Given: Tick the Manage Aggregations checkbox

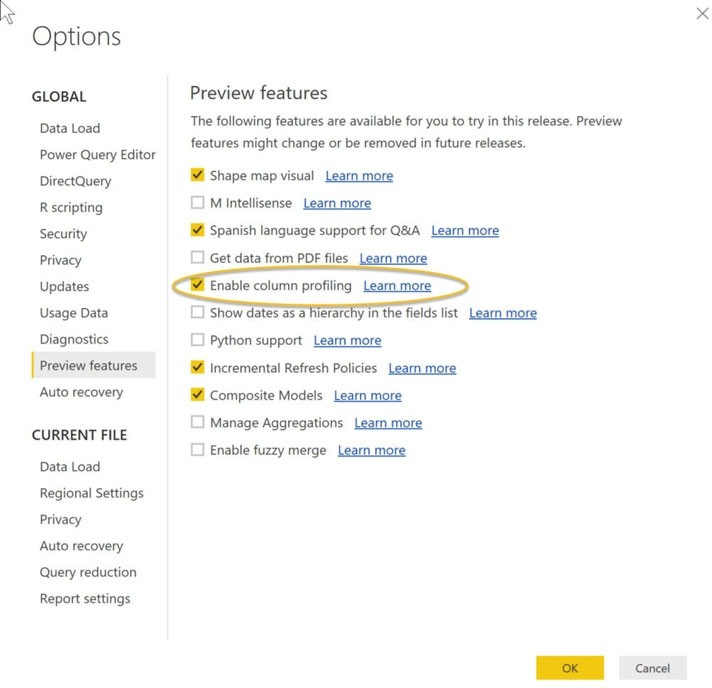Looking at the screenshot, I should pos(197,423).
